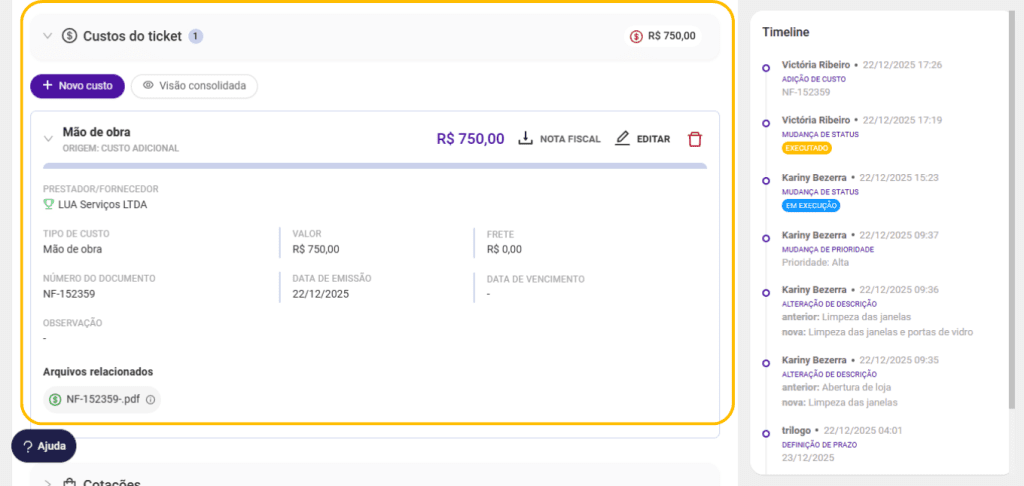Open the Ajuda help button
The width and height of the screenshot is (1024, 486).
tap(44, 446)
